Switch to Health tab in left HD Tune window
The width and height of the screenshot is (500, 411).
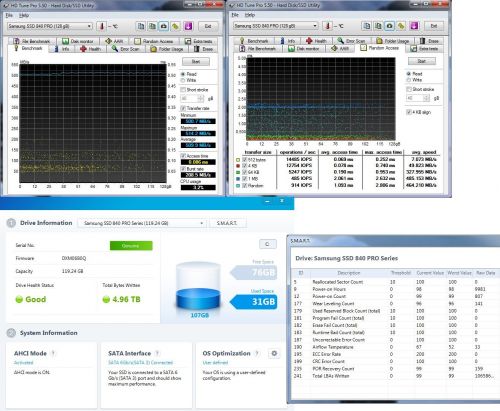[x=91, y=49]
